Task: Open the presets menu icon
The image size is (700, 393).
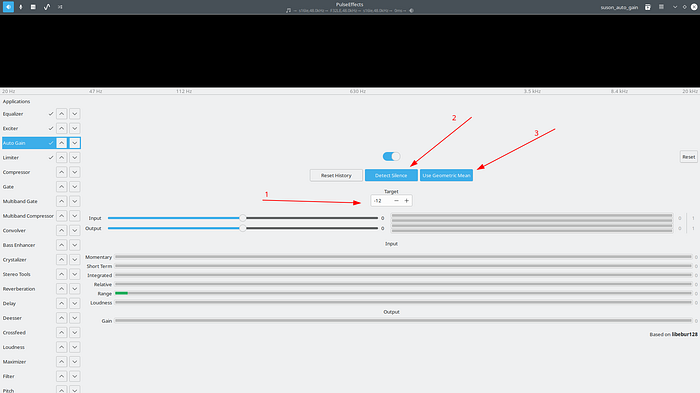Action: (648, 7)
